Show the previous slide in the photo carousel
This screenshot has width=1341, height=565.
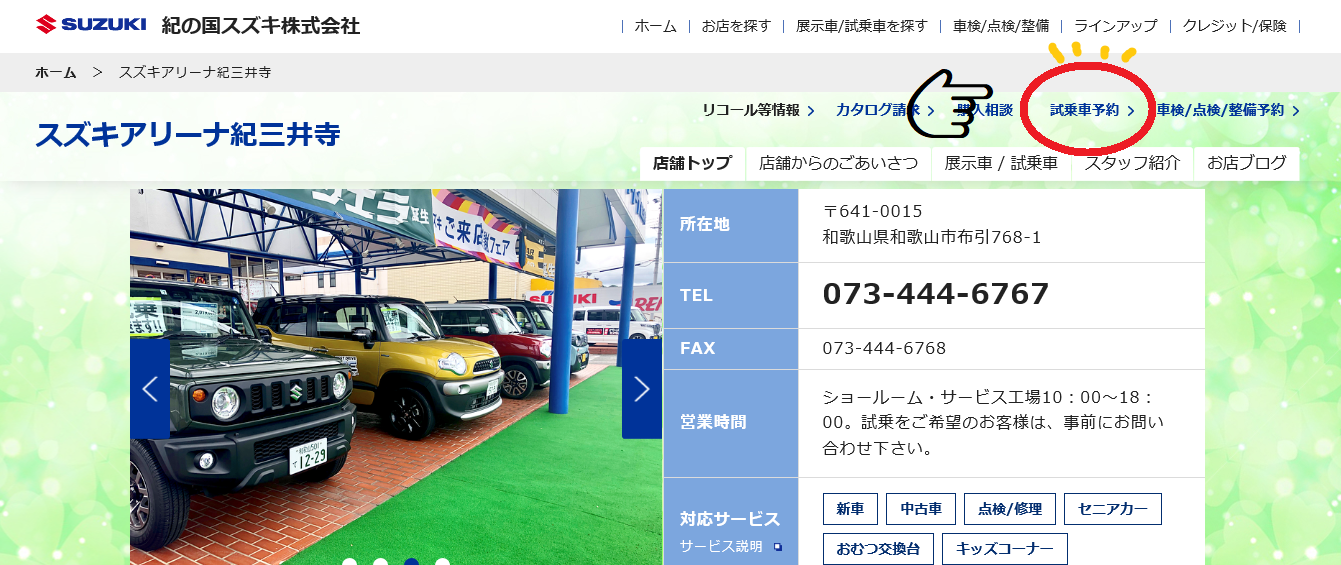tap(150, 389)
